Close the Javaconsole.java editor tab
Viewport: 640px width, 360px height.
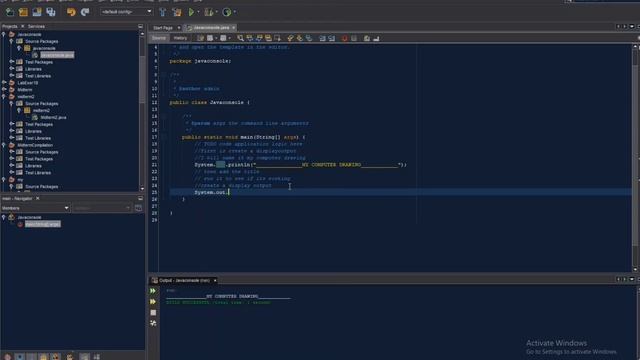tap(233, 28)
